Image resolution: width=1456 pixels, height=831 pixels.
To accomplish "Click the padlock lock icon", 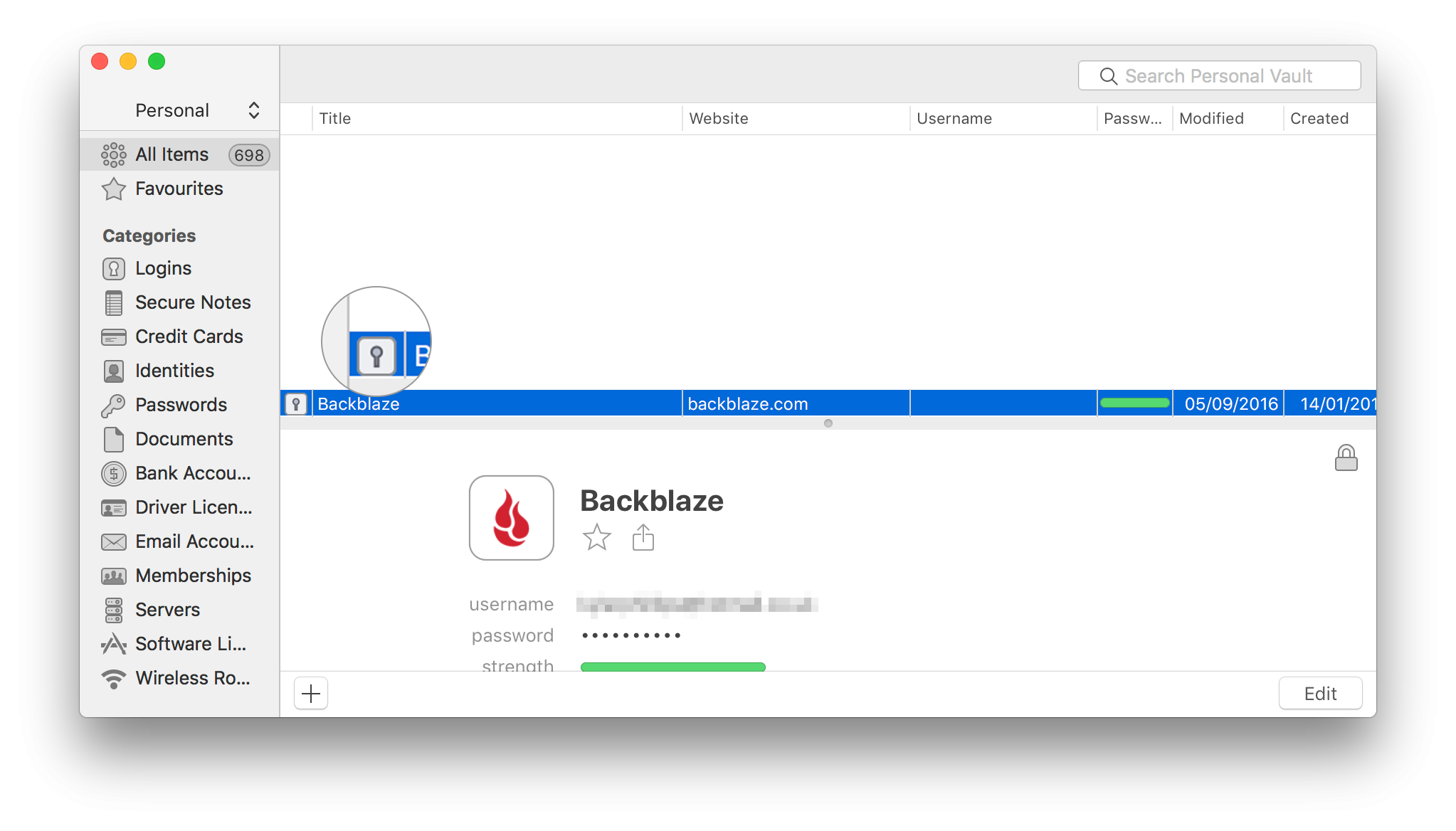I will [1346, 458].
